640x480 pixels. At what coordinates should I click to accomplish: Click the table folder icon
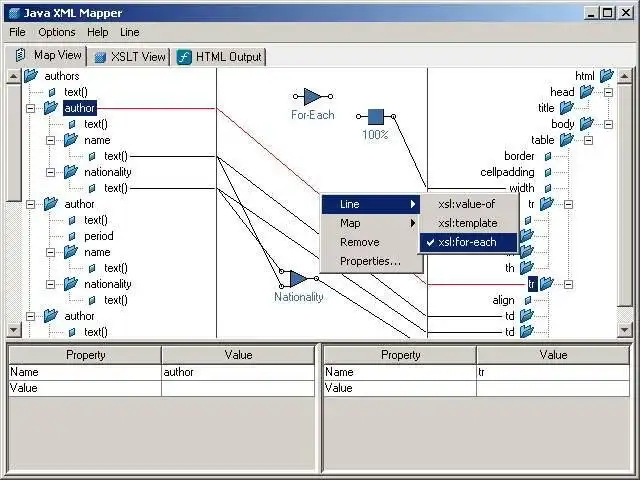pyautogui.click(x=567, y=140)
